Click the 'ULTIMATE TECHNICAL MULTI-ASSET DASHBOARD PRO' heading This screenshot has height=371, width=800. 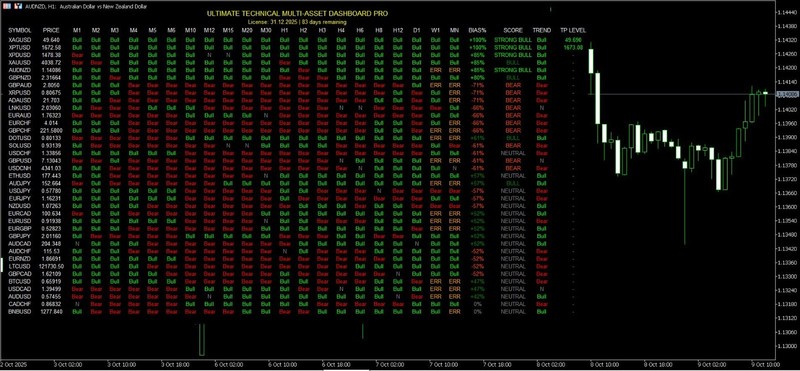click(x=297, y=15)
